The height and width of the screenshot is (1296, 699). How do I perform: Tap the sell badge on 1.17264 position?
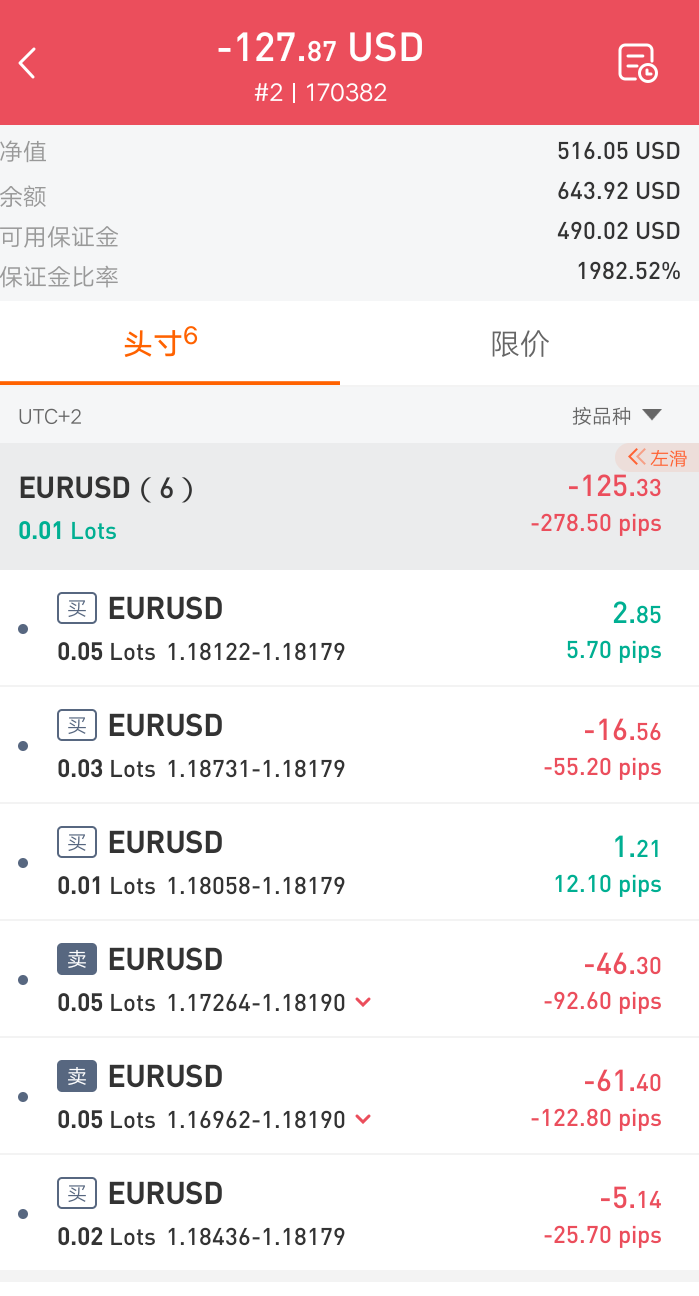(77, 959)
